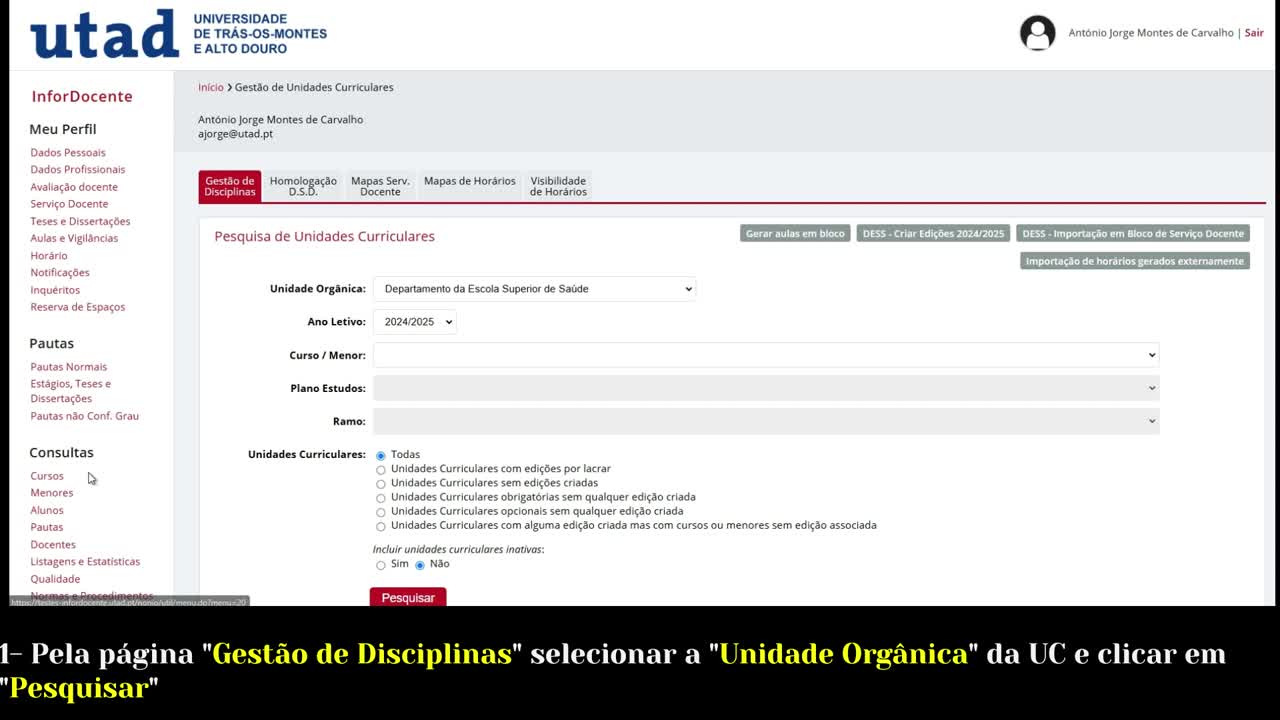The width and height of the screenshot is (1280, 720).
Task: Click Gerar aulas em bloco button
Action: click(795, 233)
